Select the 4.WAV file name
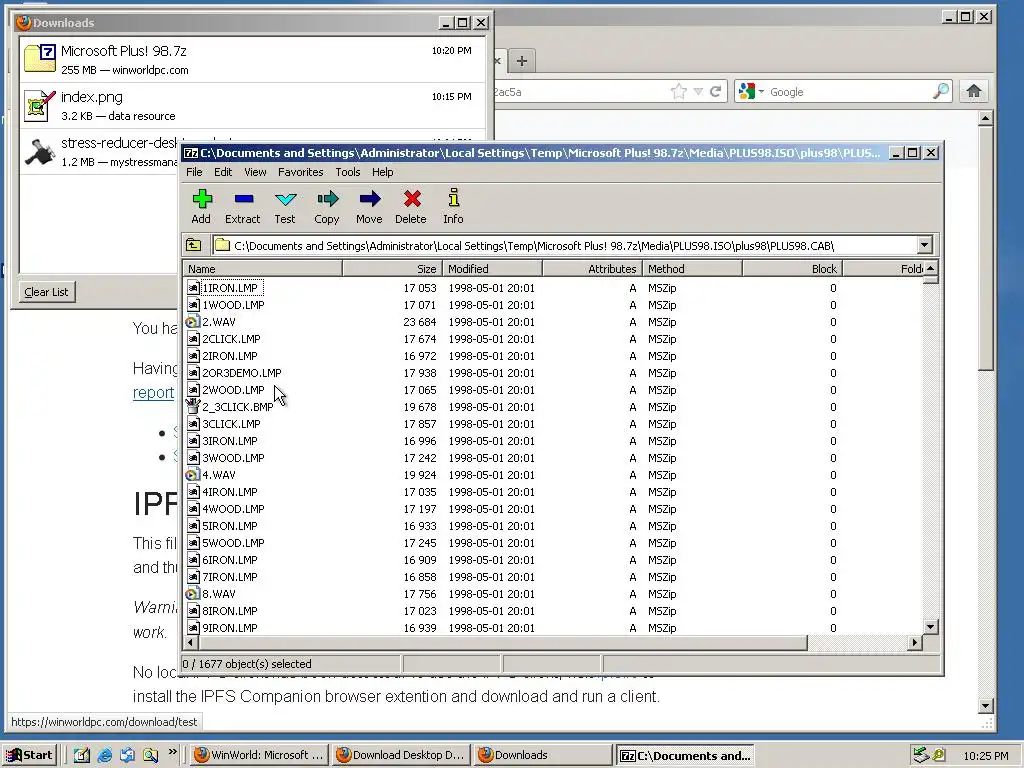This screenshot has width=1024, height=768. pos(219,475)
